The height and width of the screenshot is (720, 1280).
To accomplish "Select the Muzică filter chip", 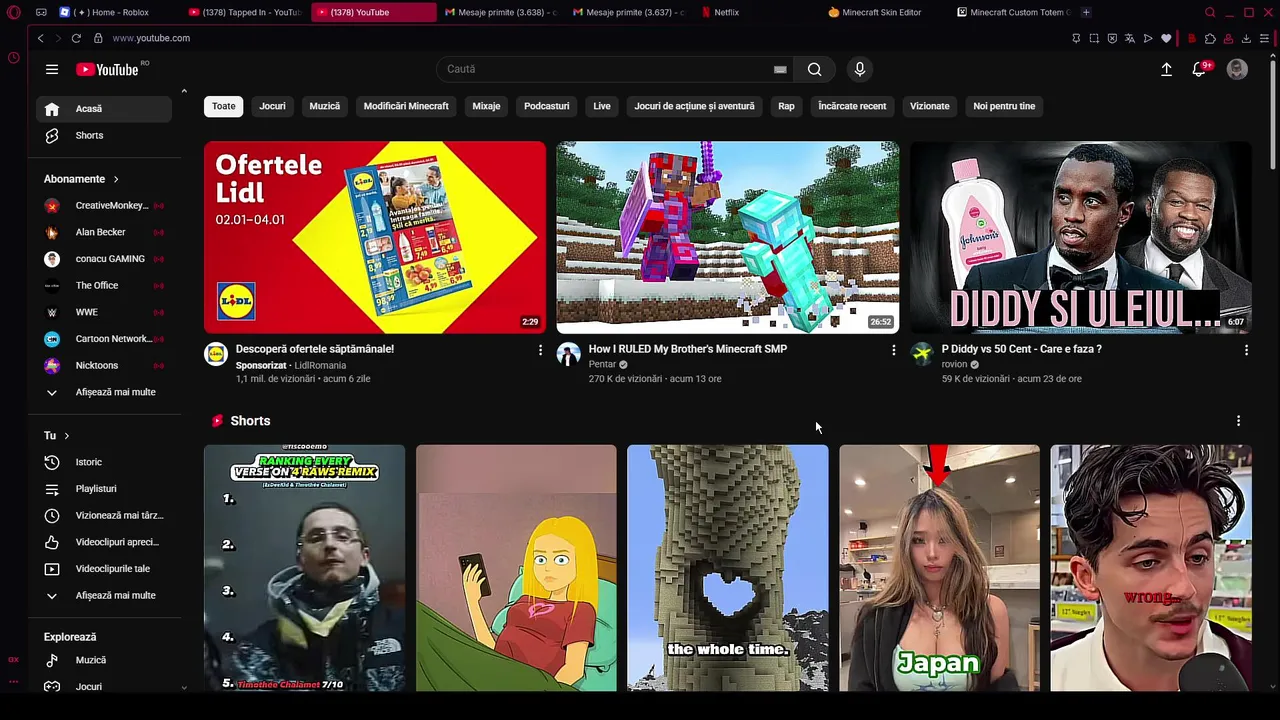I will coord(324,106).
